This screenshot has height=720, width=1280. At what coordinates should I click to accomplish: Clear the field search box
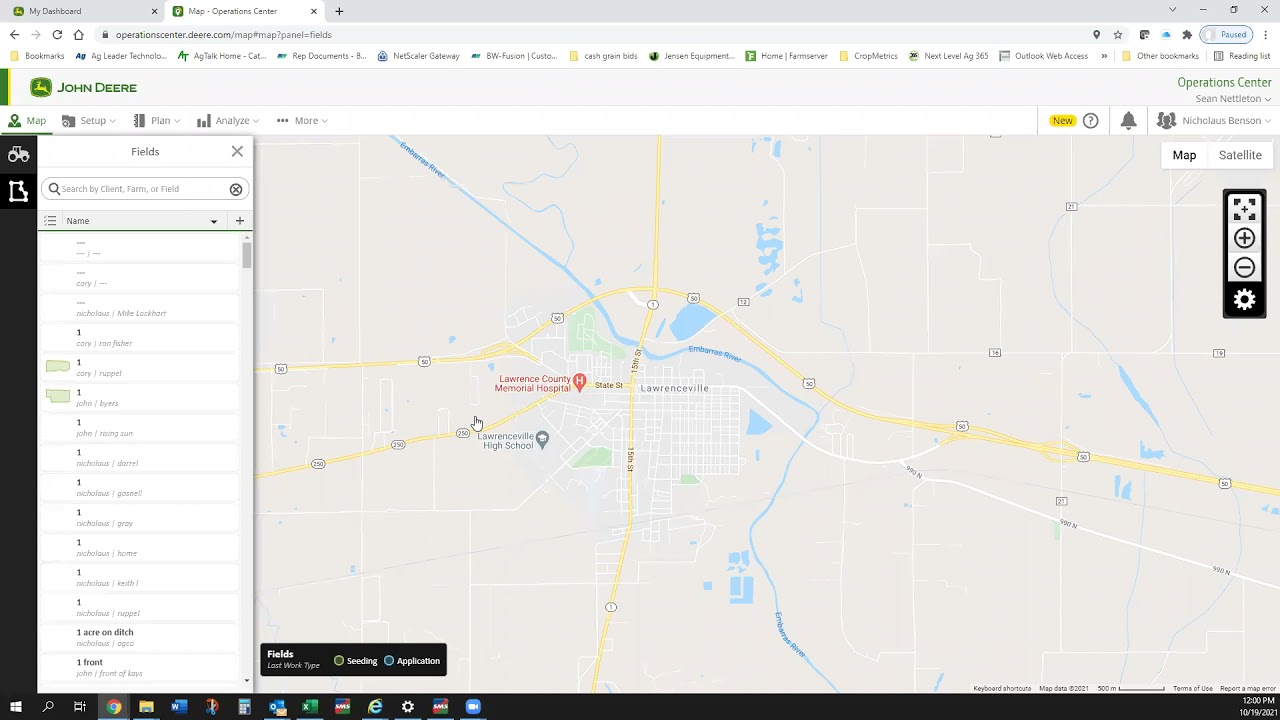tap(236, 189)
